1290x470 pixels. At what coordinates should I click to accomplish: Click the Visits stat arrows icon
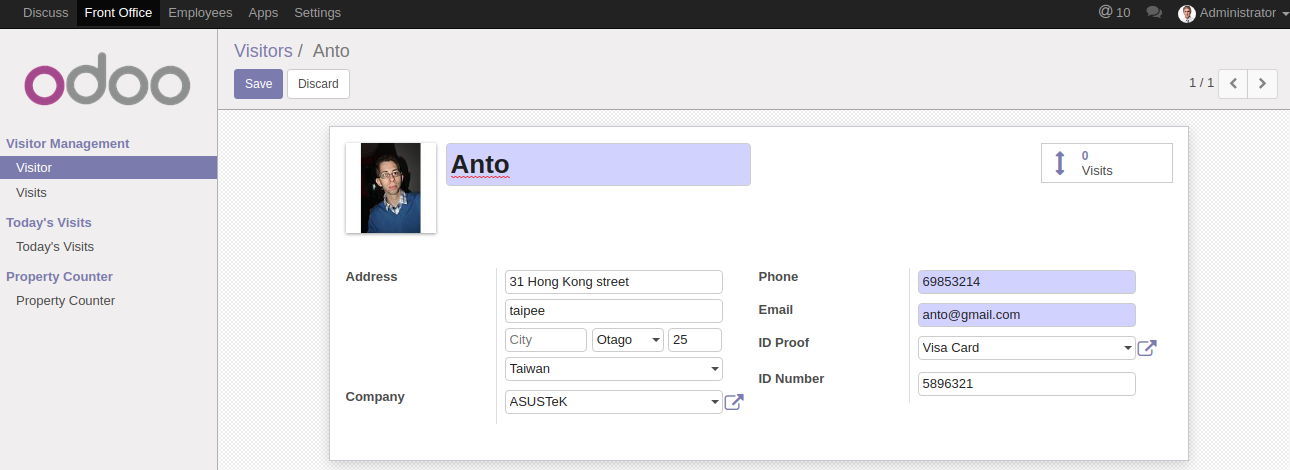[x=1060, y=163]
